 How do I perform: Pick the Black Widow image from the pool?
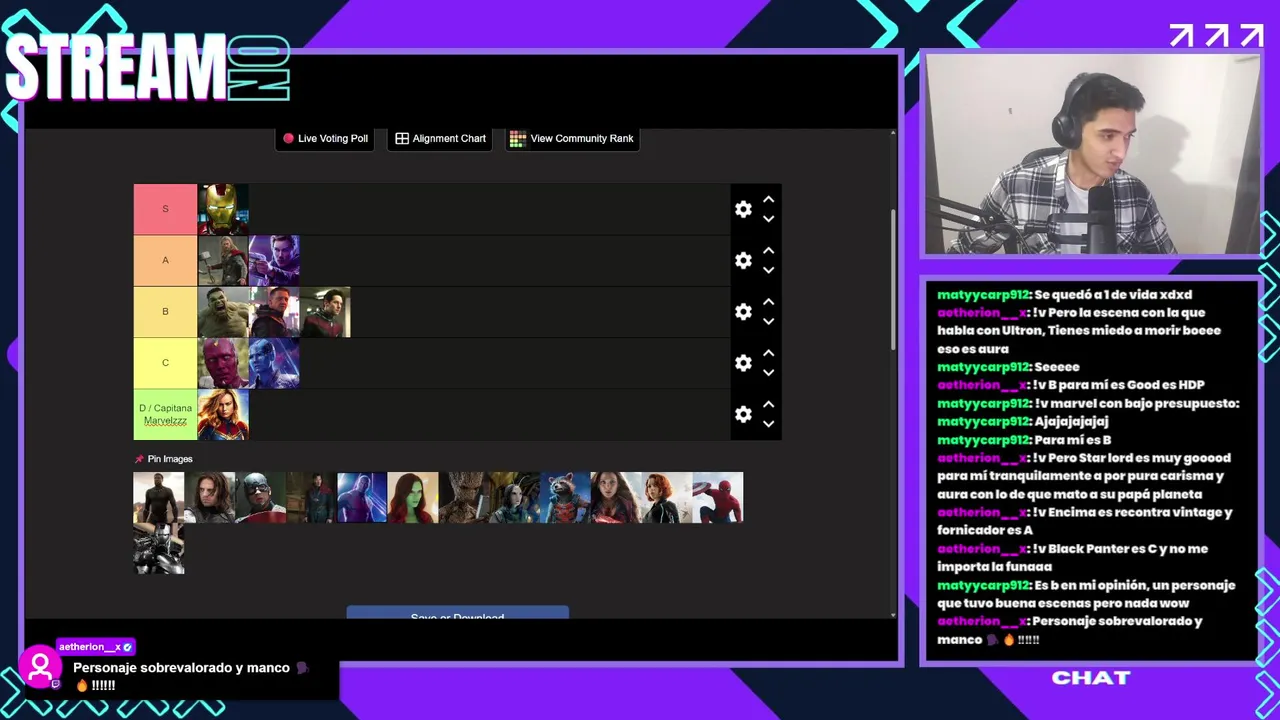tap(667, 497)
